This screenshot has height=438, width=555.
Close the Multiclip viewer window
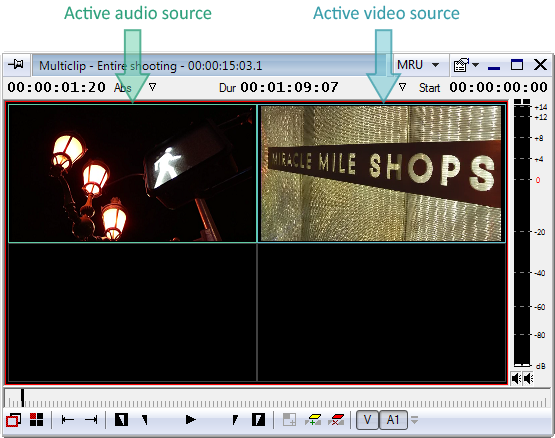click(x=540, y=65)
